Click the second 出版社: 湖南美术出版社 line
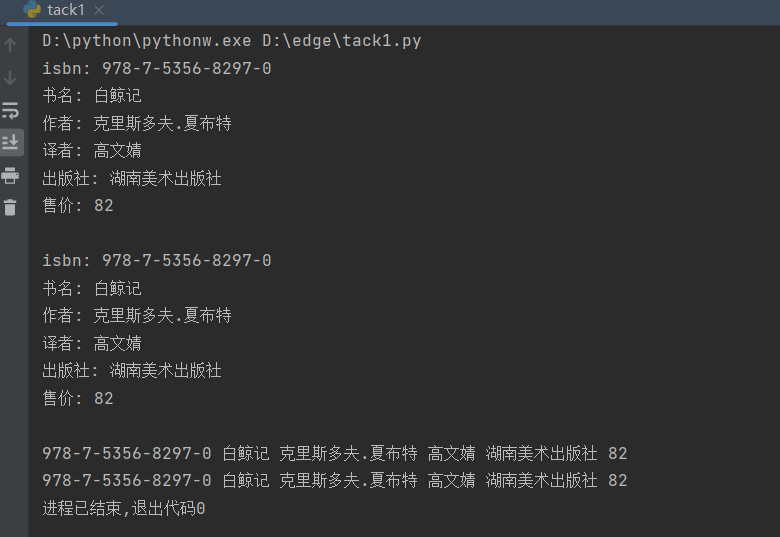This screenshot has height=537, width=780. tap(132, 370)
